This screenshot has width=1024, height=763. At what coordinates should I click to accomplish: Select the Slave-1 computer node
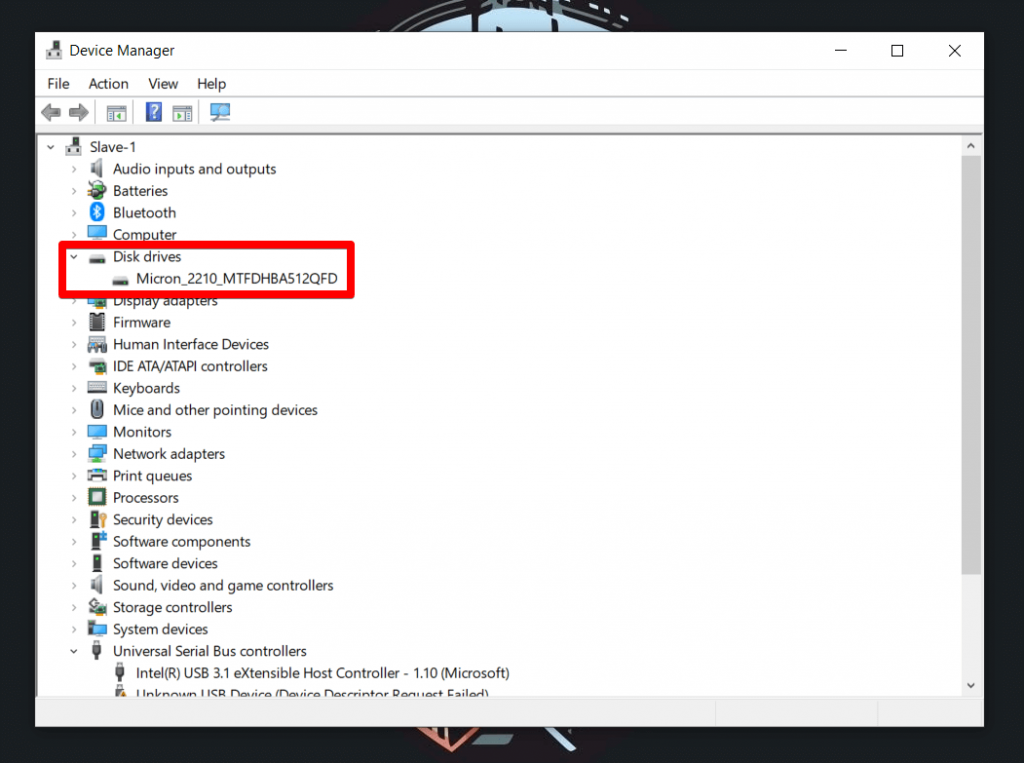click(113, 146)
